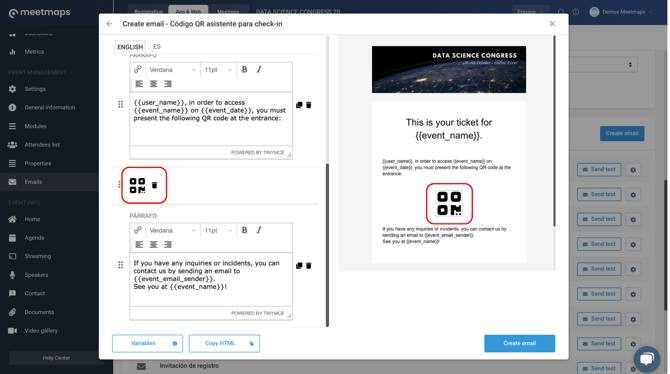Open the Demos Meetmaps account menu
The image size is (670, 374).
621,12
